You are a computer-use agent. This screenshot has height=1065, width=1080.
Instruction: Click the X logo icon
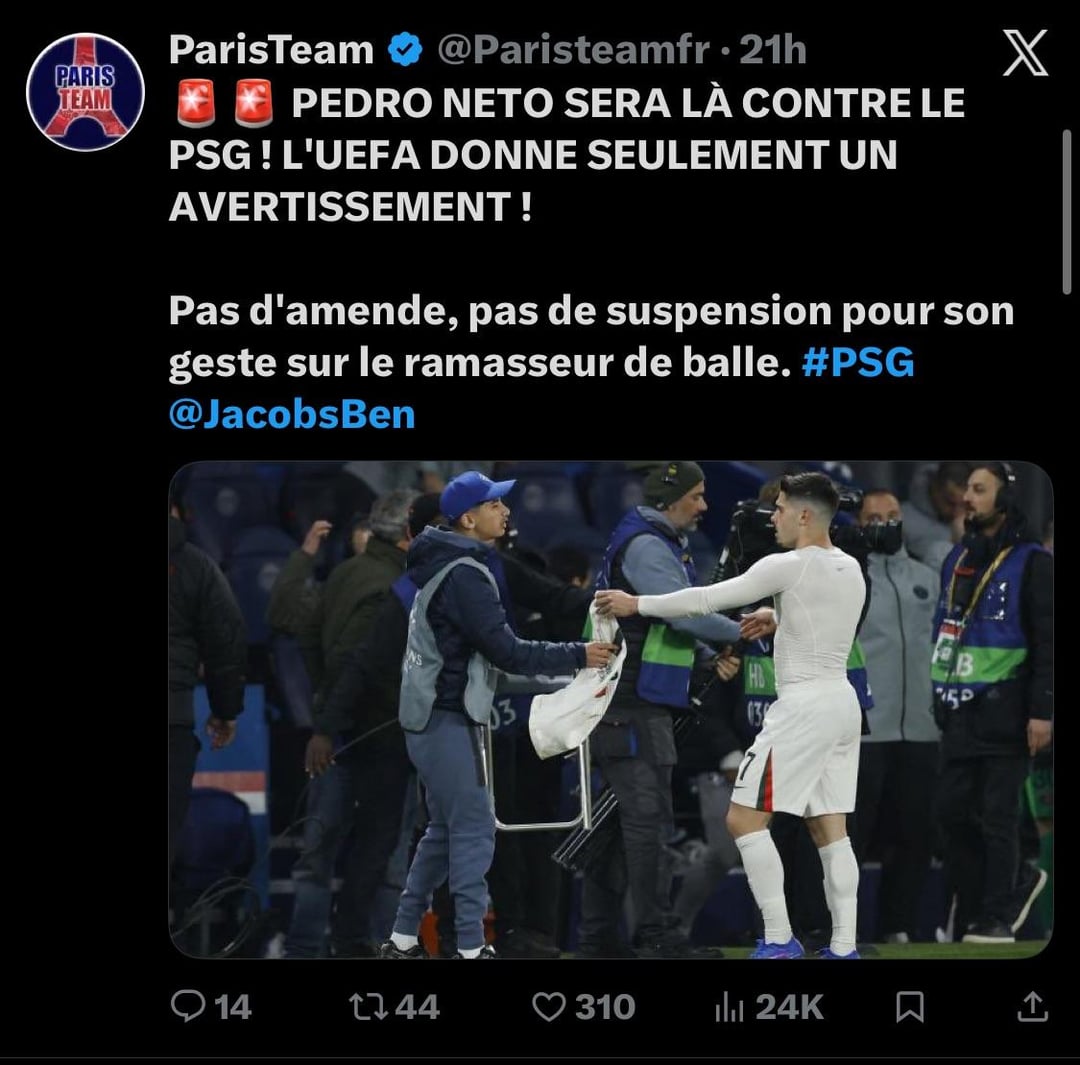pos(1025,52)
